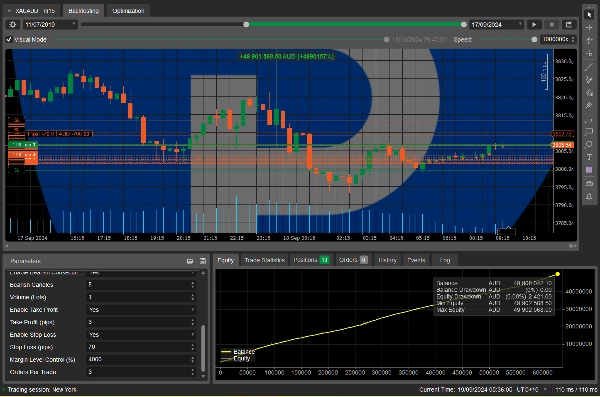Click the chart horizontal scrollbar left arrow
The width and height of the screenshot is (600, 397).
(7, 246)
